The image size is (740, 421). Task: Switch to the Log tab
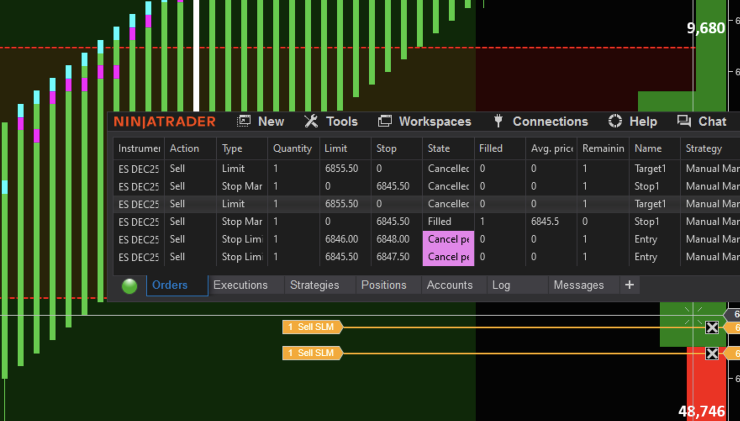[x=501, y=285]
